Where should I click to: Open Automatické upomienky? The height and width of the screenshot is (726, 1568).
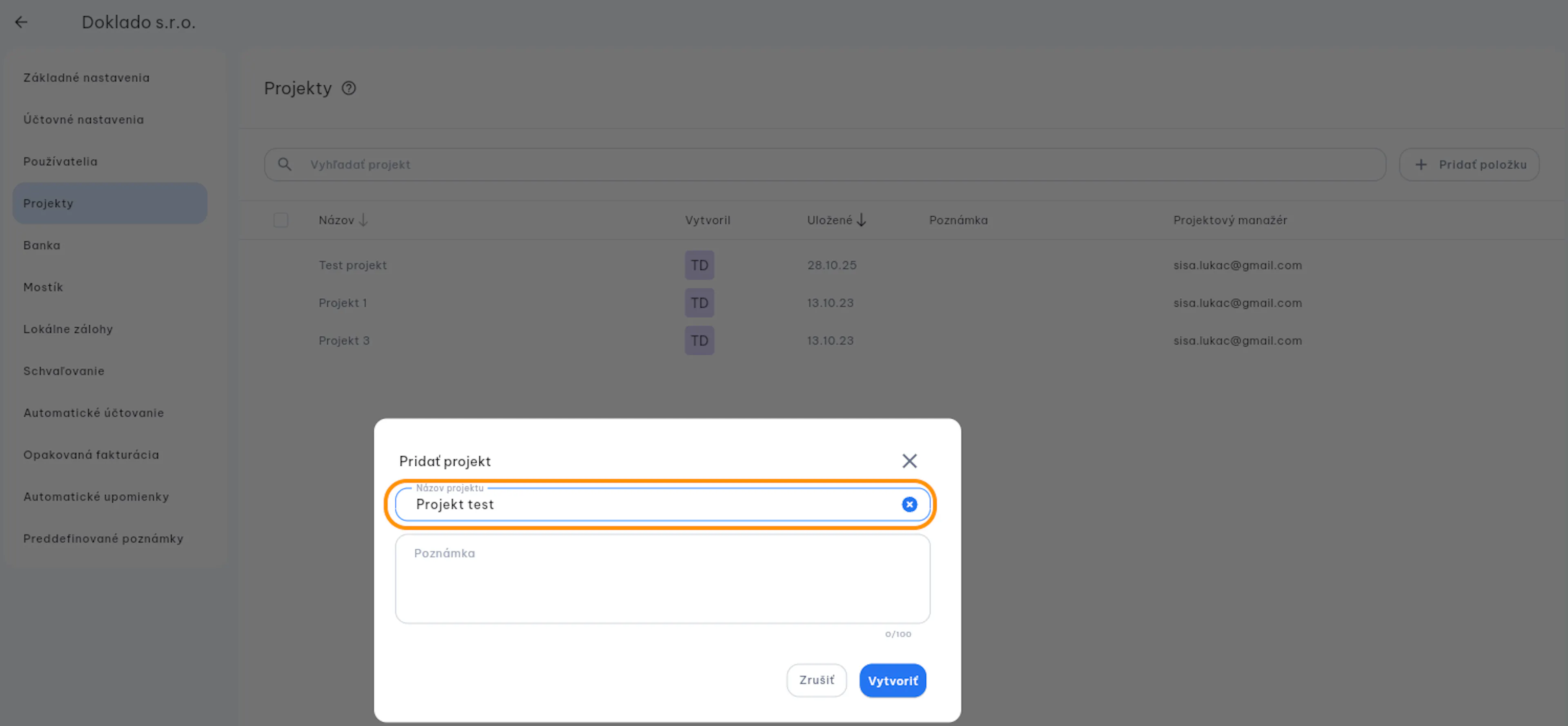pos(109,497)
